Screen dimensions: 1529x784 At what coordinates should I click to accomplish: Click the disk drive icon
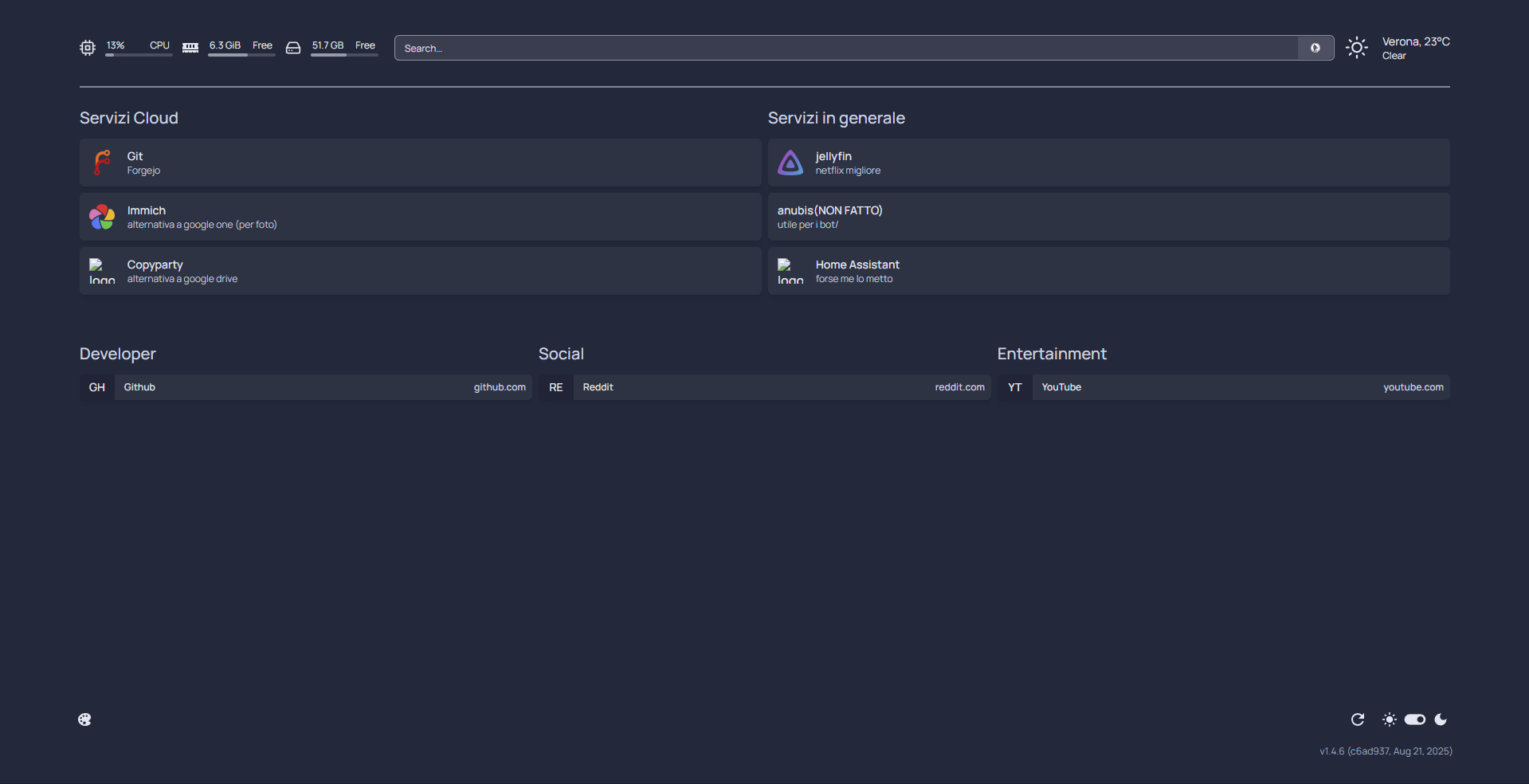click(x=293, y=48)
